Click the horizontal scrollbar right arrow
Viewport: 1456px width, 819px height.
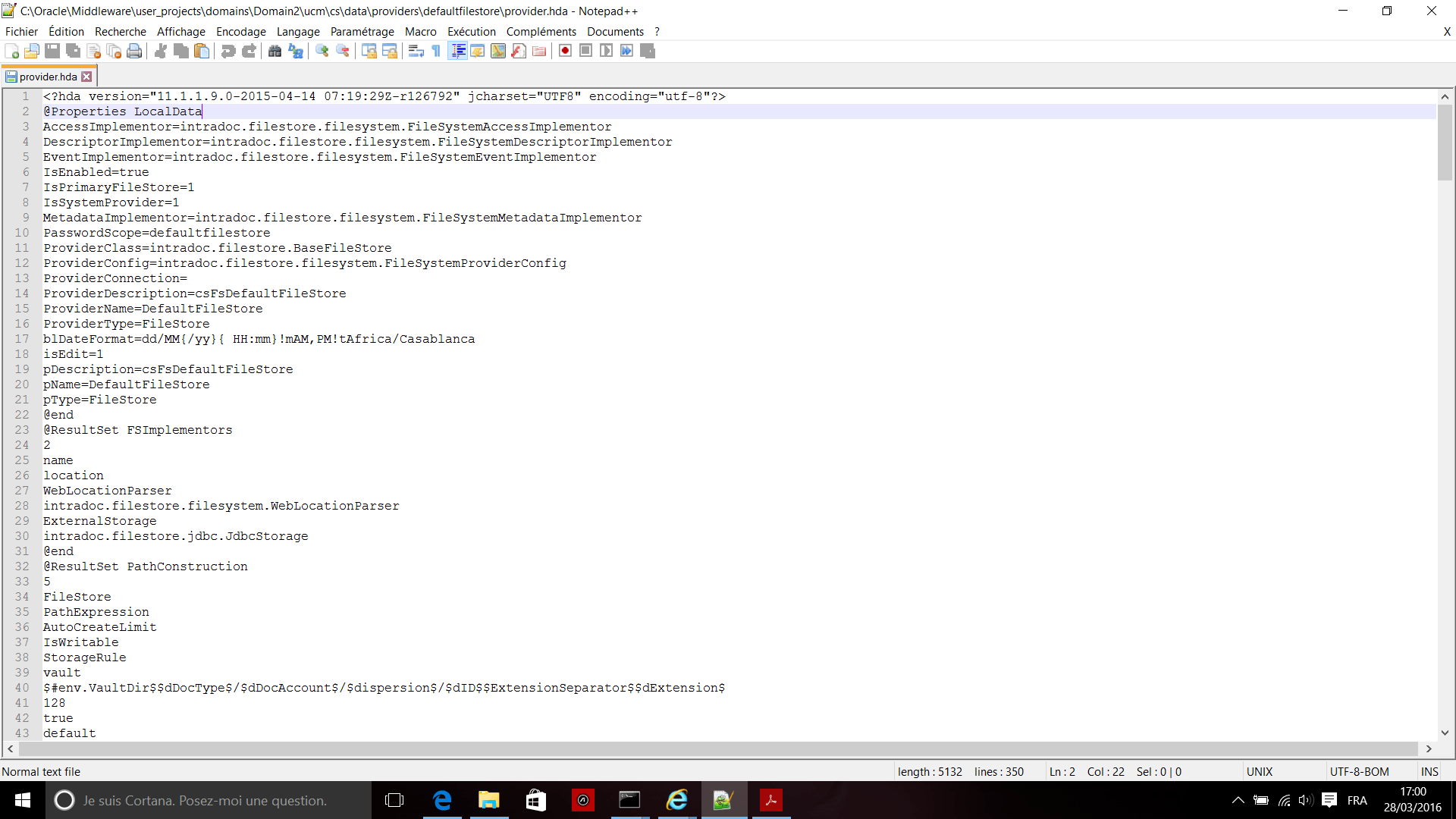(1429, 748)
